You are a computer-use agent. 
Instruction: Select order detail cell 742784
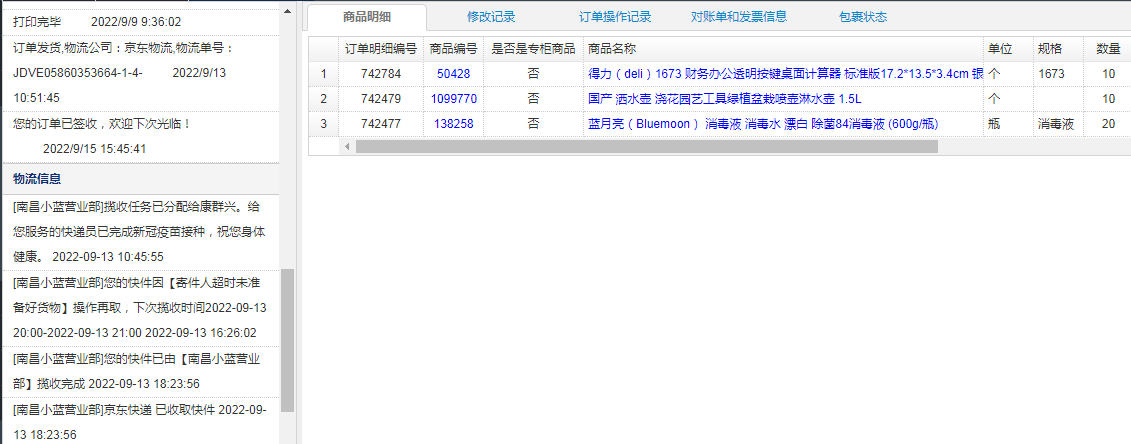381,74
